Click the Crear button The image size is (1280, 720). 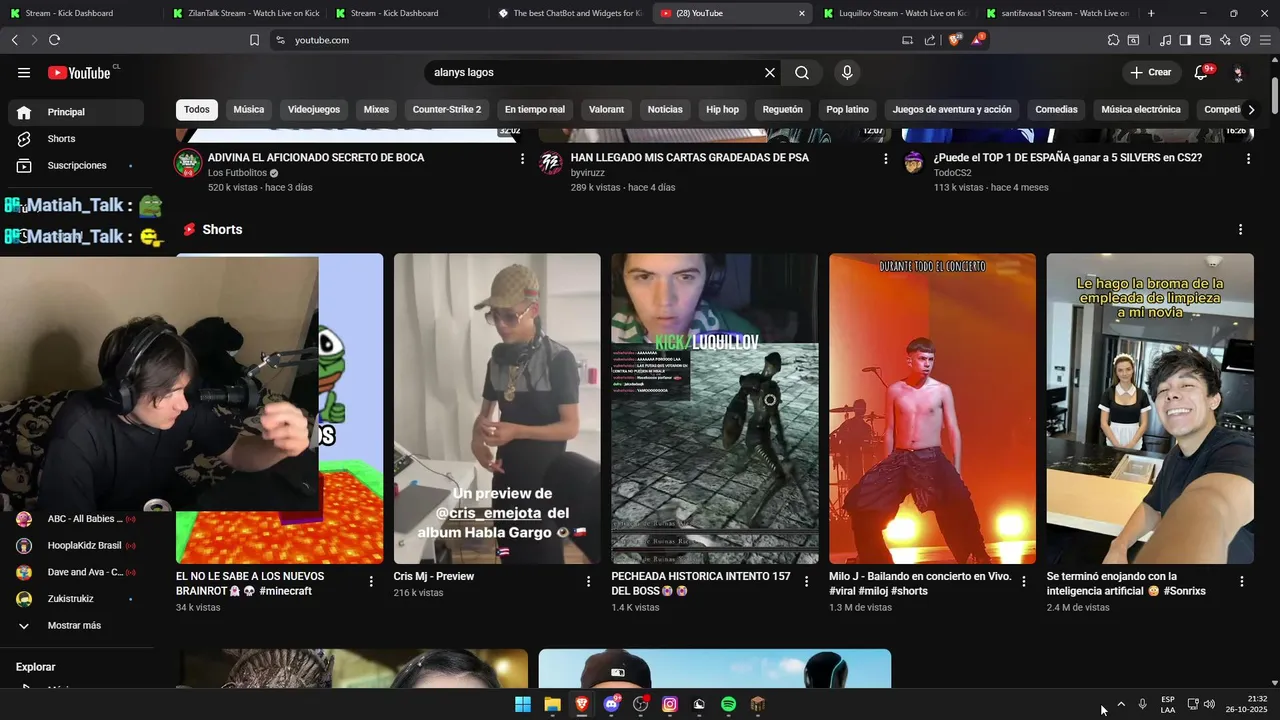tap(1151, 72)
